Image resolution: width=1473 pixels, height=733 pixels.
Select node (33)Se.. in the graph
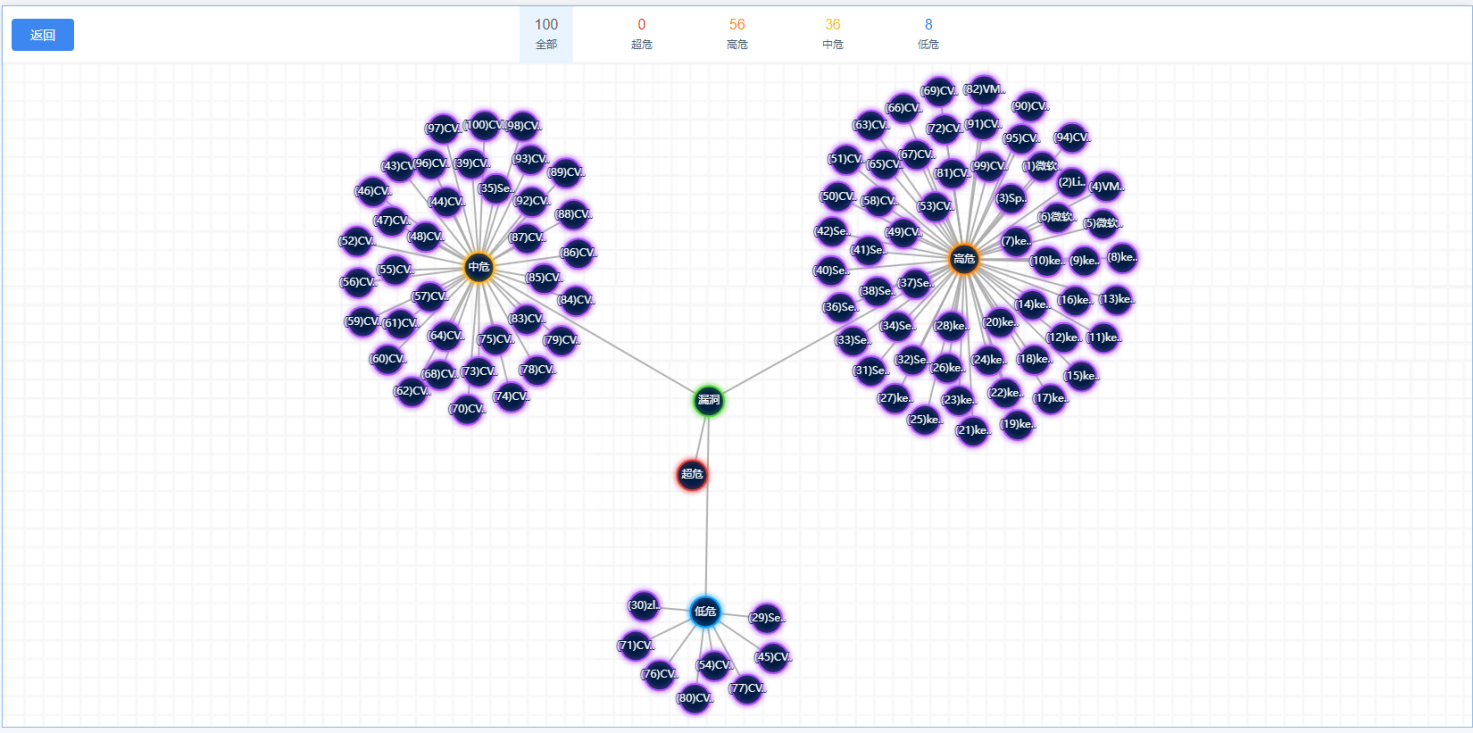click(852, 340)
